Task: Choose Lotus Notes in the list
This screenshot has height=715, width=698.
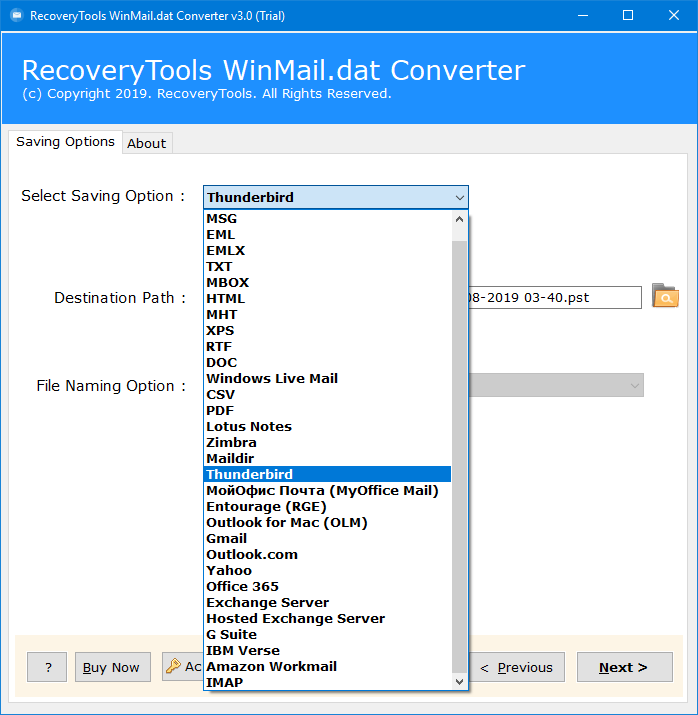Action: 327,426
